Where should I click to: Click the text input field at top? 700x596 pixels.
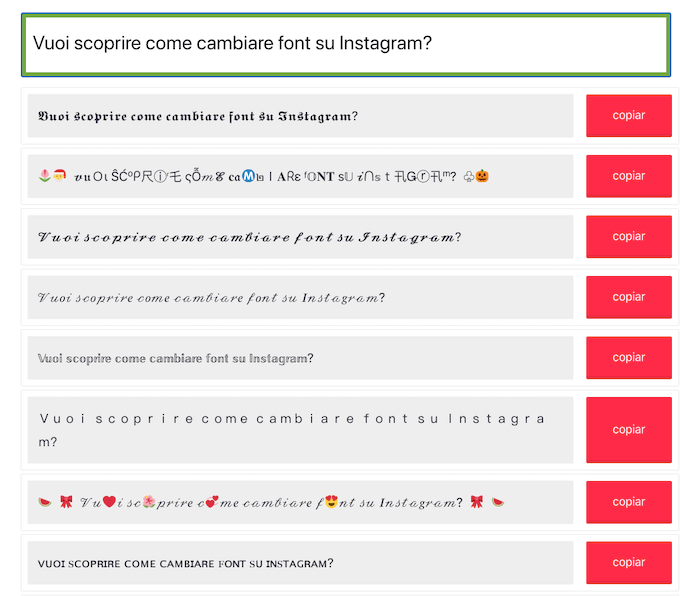pos(345,45)
